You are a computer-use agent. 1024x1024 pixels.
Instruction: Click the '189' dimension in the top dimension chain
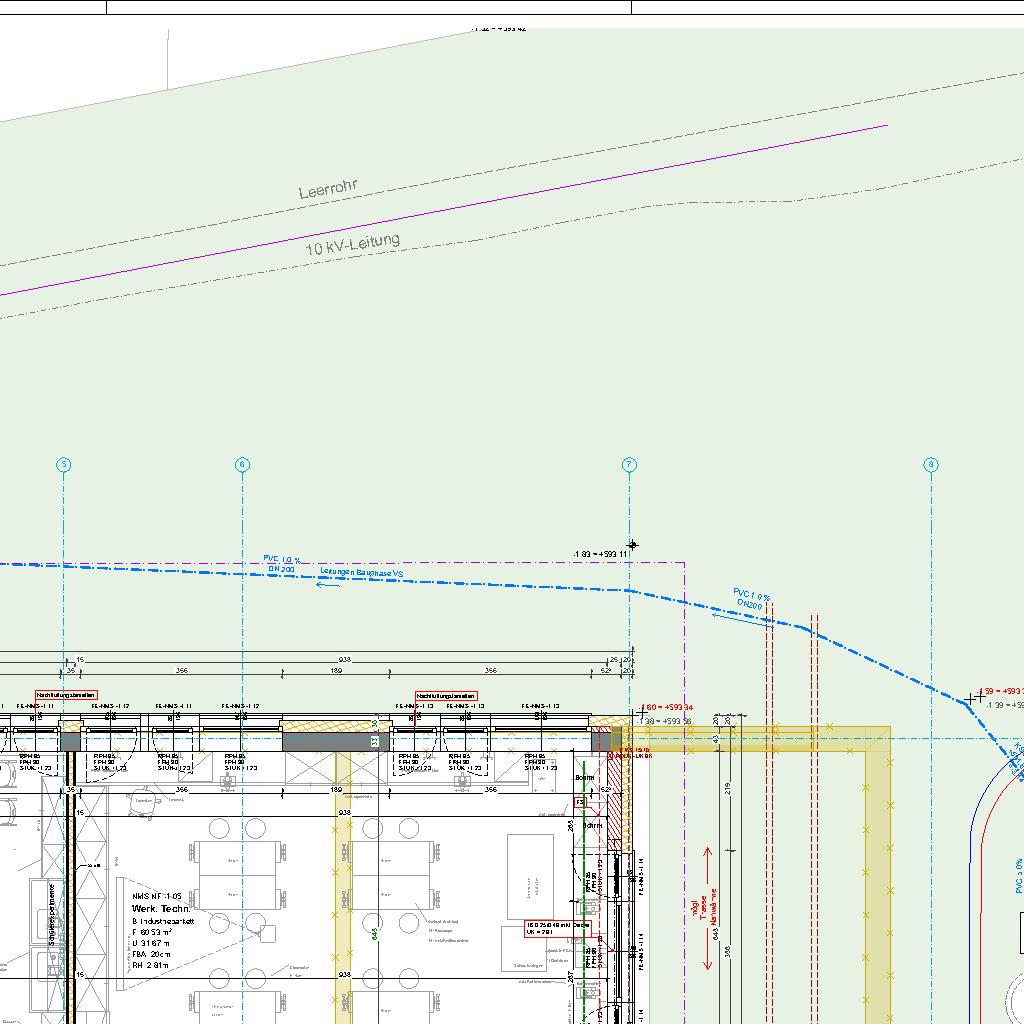pyautogui.click(x=336, y=671)
